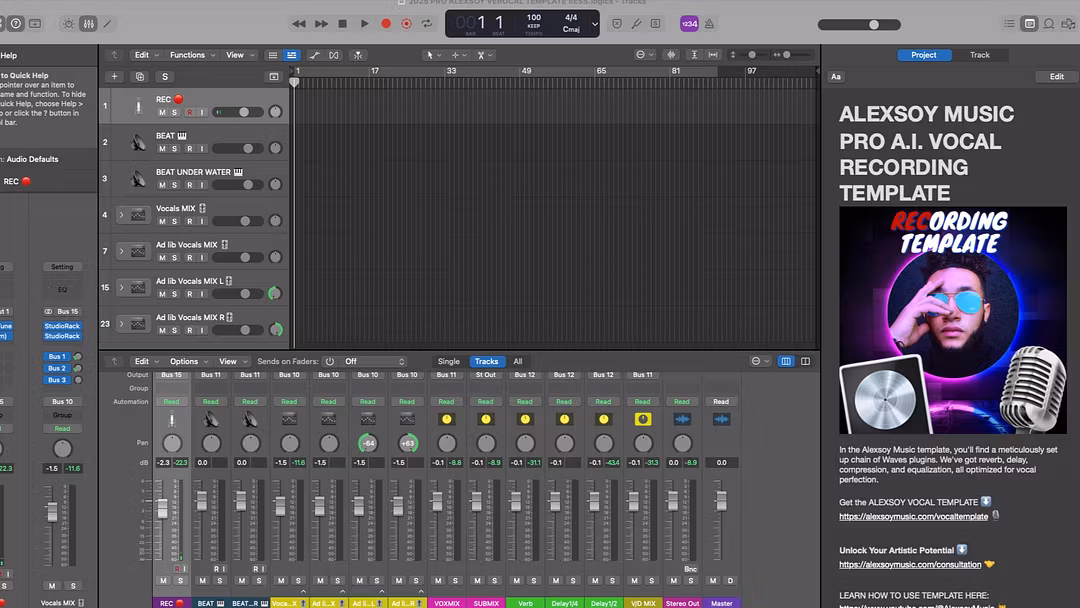This screenshot has height=608, width=1080.
Task: Click the VOXMIX channel strip yellow knob icon
Action: (446, 419)
